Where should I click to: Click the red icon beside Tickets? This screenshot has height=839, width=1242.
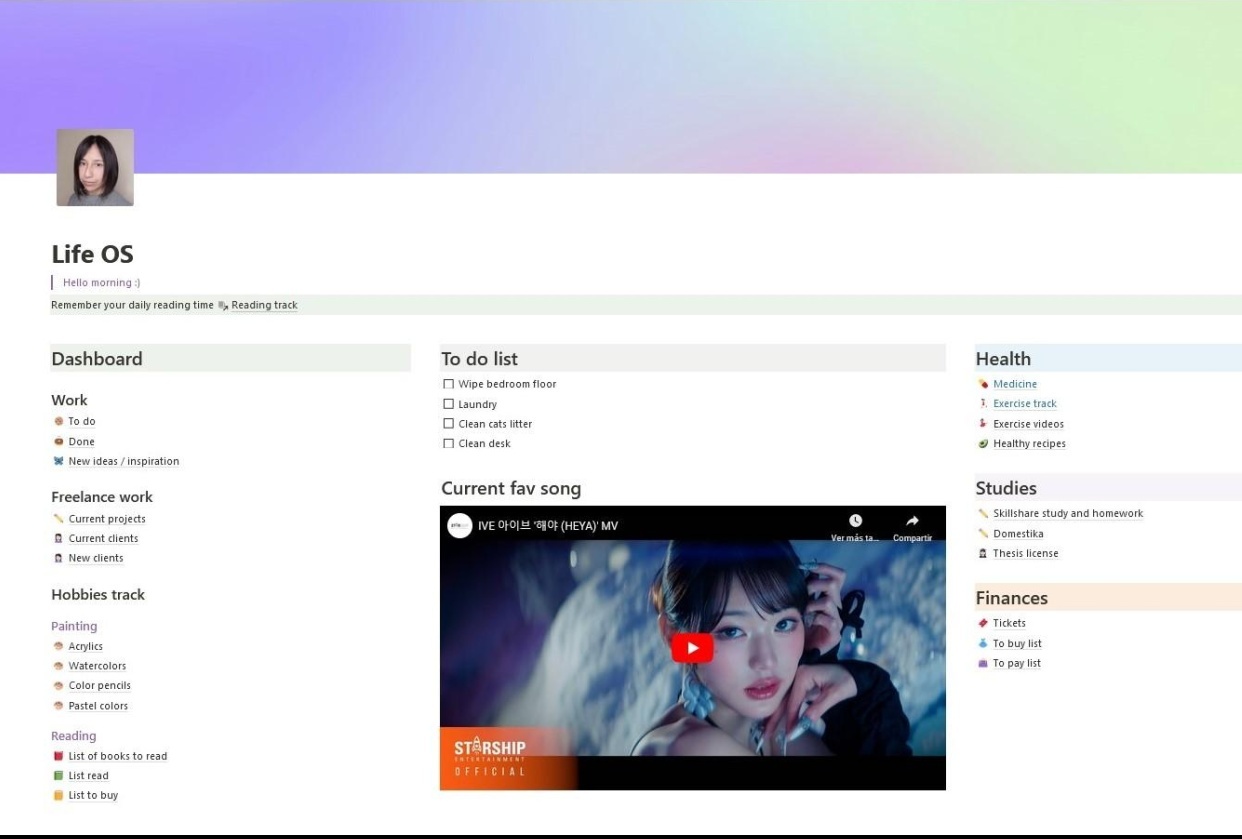[x=983, y=624]
